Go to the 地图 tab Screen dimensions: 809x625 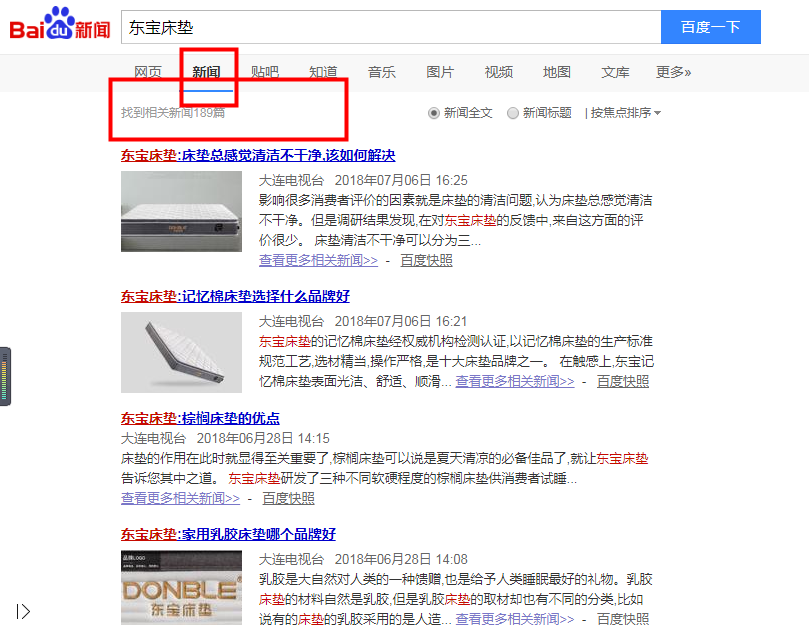click(557, 72)
